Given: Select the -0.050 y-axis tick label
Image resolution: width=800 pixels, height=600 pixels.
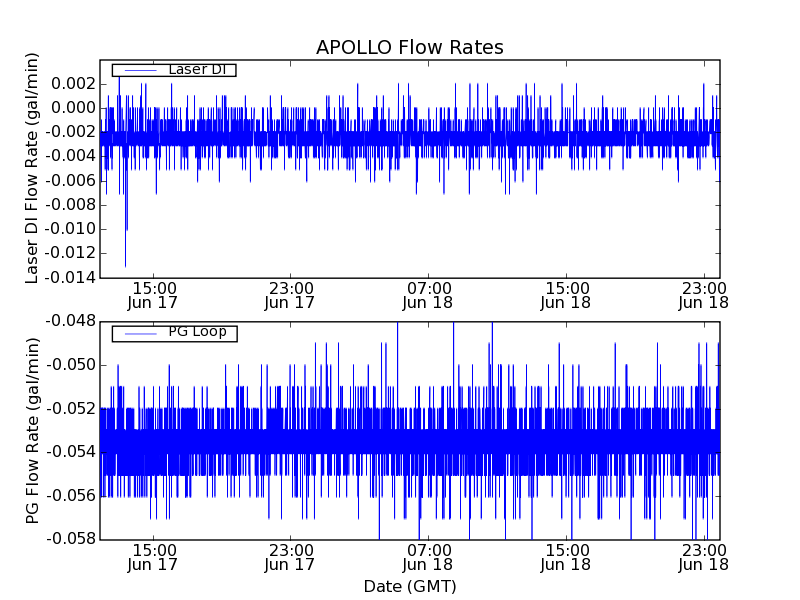Looking at the screenshot, I should tap(71, 365).
